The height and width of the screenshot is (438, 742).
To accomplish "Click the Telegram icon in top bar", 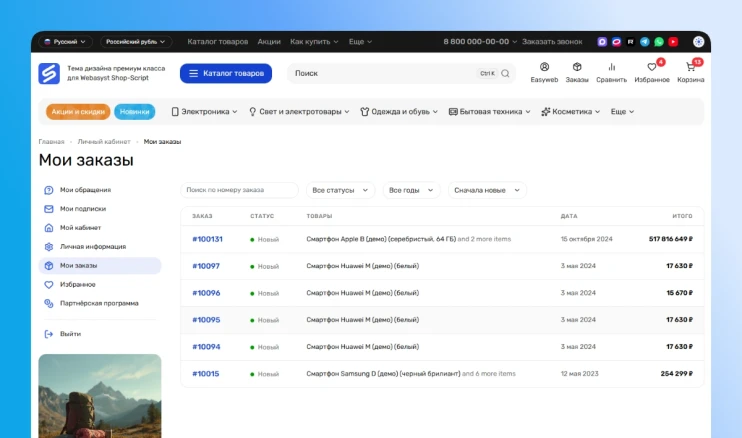I will pos(645,42).
